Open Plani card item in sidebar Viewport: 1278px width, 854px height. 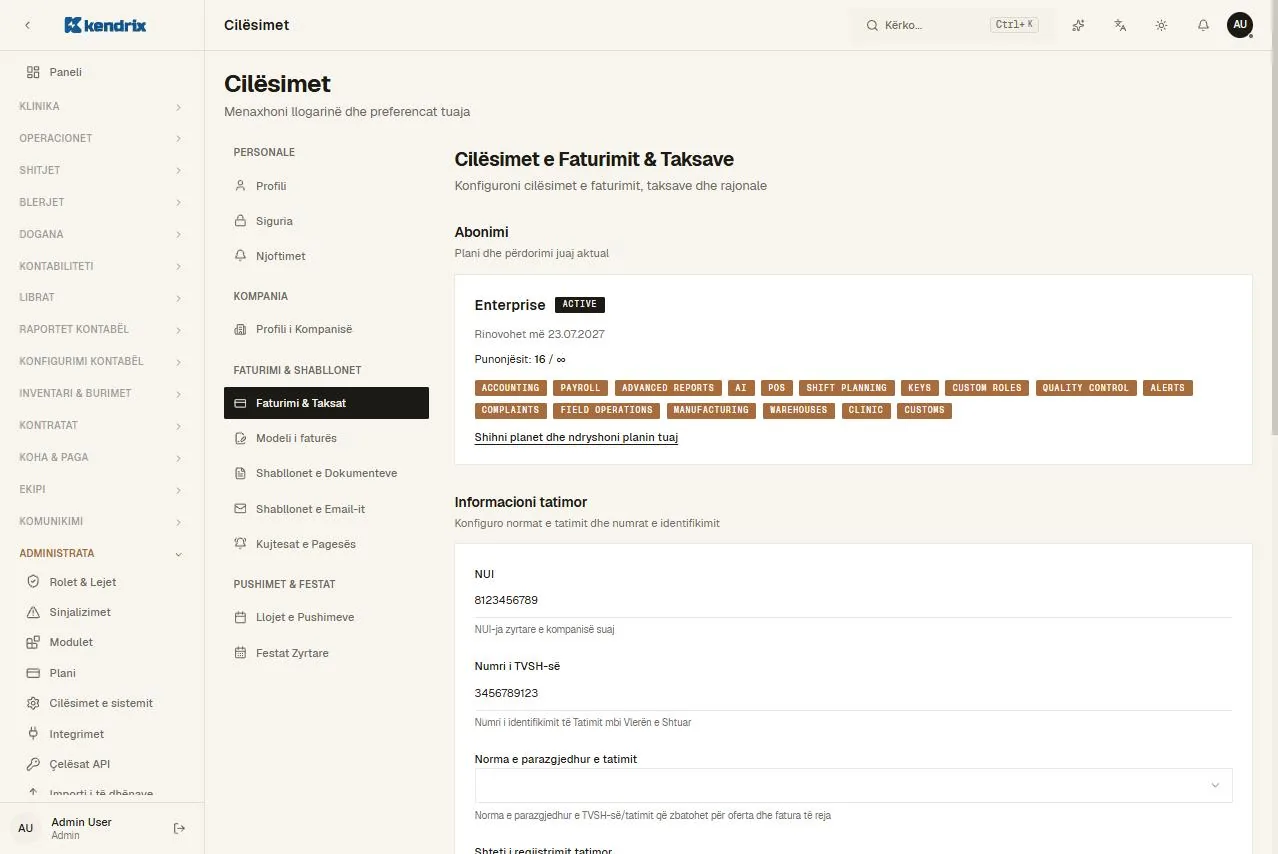[102, 673]
